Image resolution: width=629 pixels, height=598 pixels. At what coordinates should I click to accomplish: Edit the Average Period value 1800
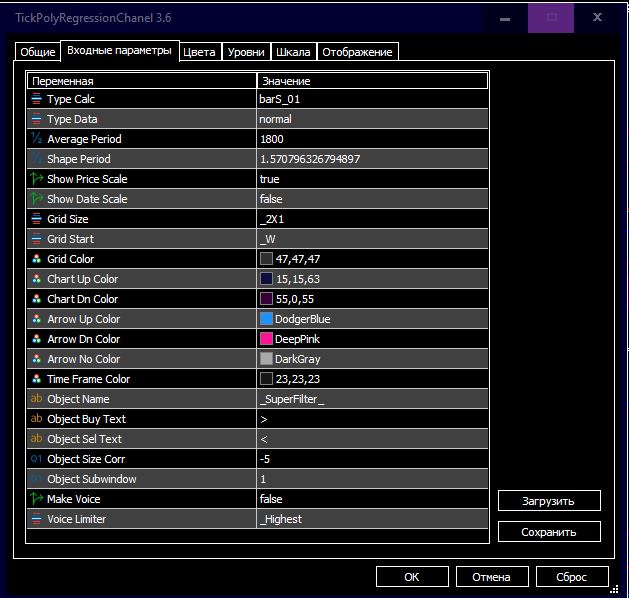coord(372,139)
